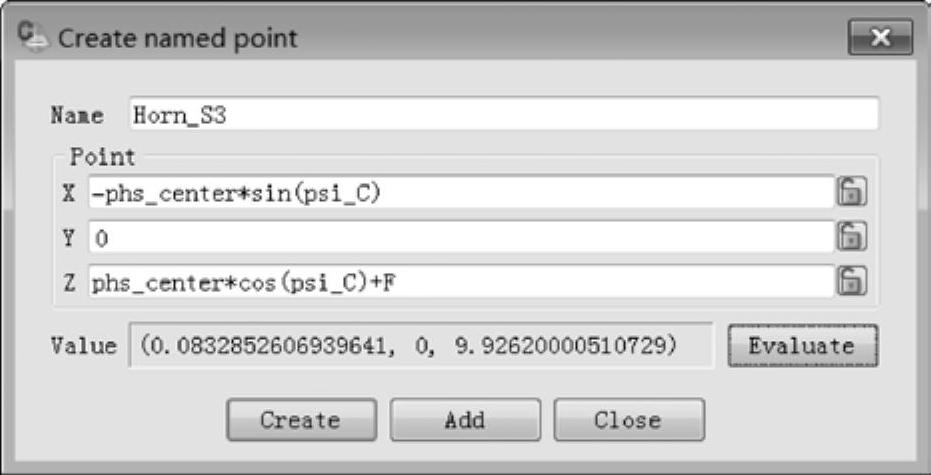The height and width of the screenshot is (475, 931).
Task: Click the Name label
Action: (77, 115)
